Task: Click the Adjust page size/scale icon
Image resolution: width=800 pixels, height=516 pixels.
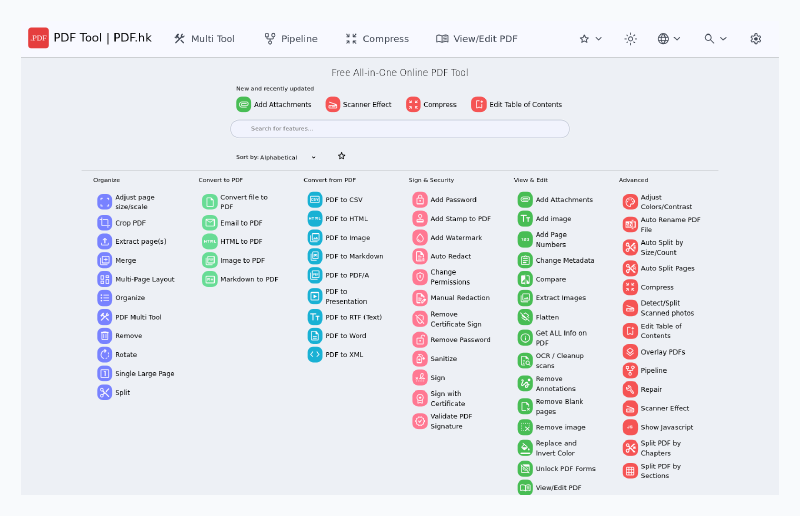Action: 105,202
